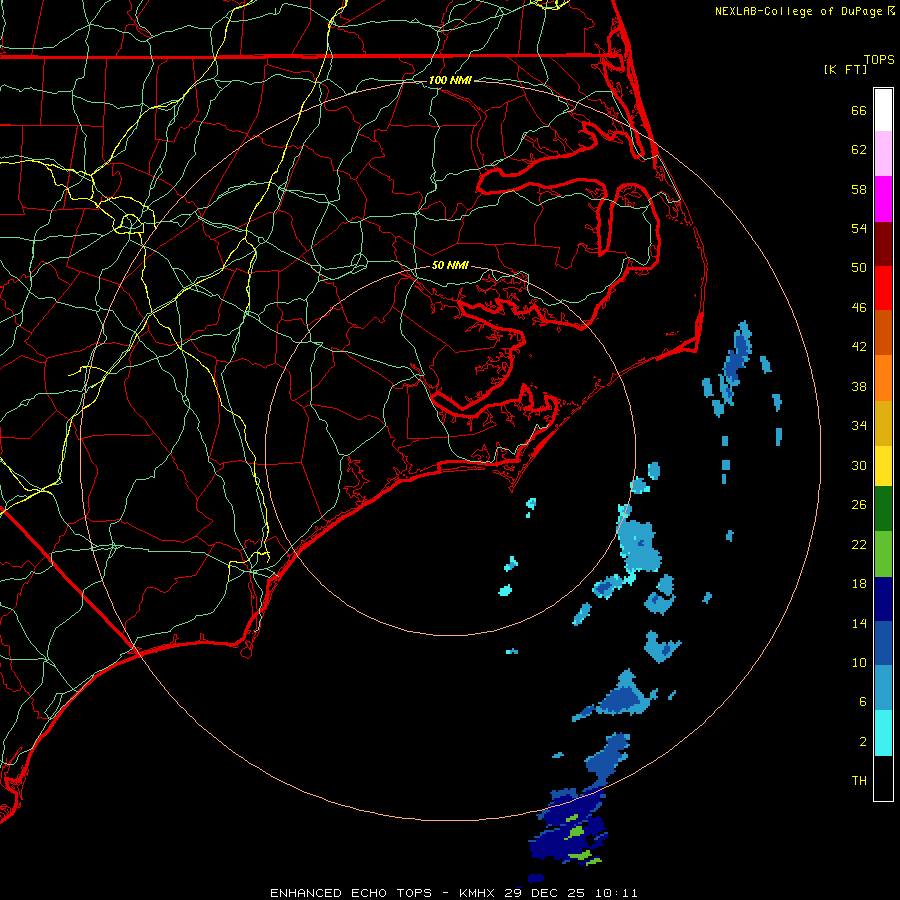
Task: Click the cyan legend swatch
Action: (883, 733)
